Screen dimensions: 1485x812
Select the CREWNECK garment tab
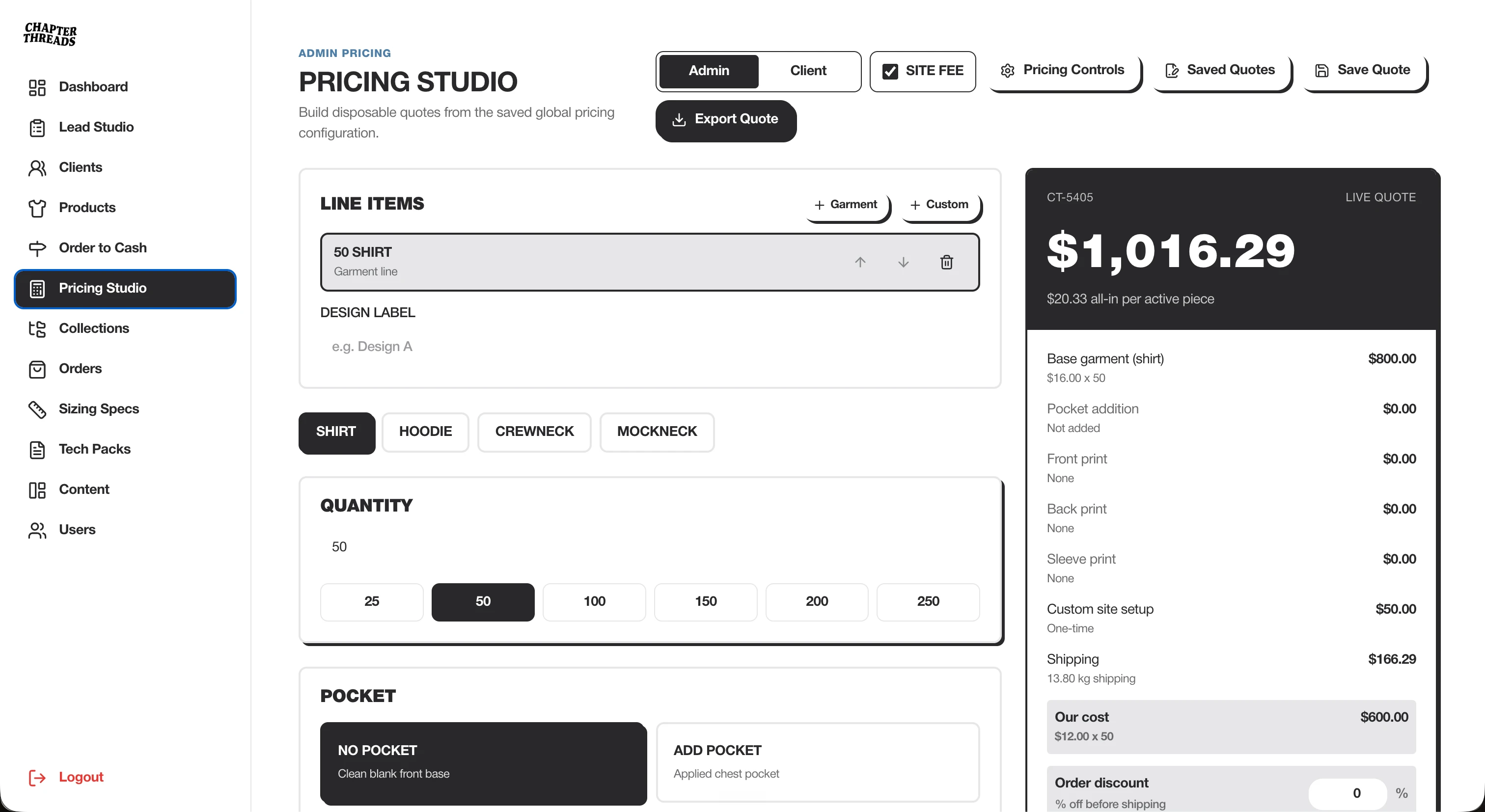[x=534, y=432]
